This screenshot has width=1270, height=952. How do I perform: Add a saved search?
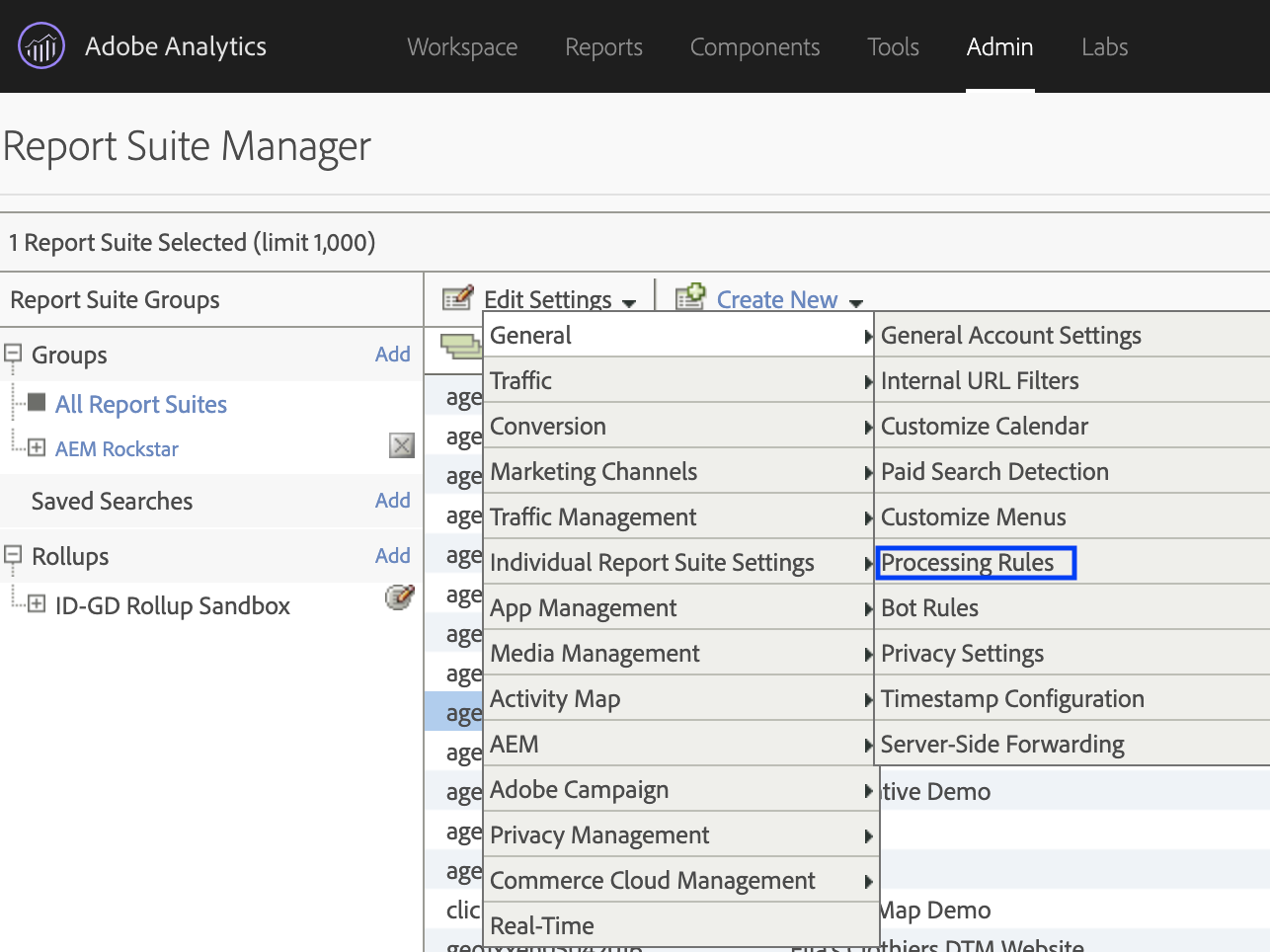pyautogui.click(x=392, y=500)
